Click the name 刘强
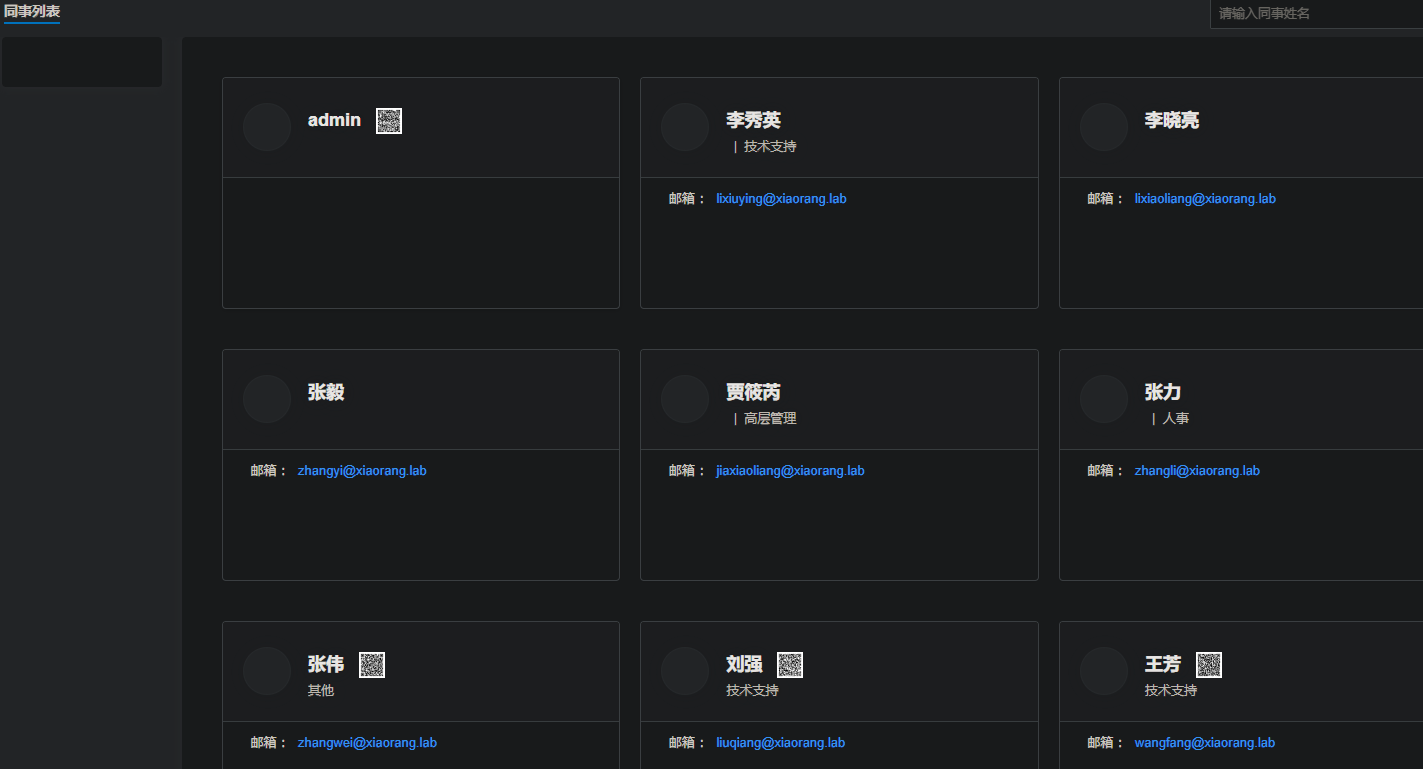 pyautogui.click(x=744, y=664)
